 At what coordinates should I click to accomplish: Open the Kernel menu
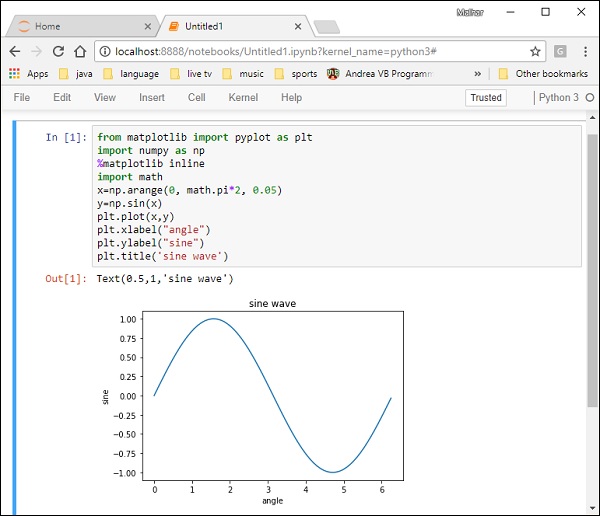(x=243, y=97)
